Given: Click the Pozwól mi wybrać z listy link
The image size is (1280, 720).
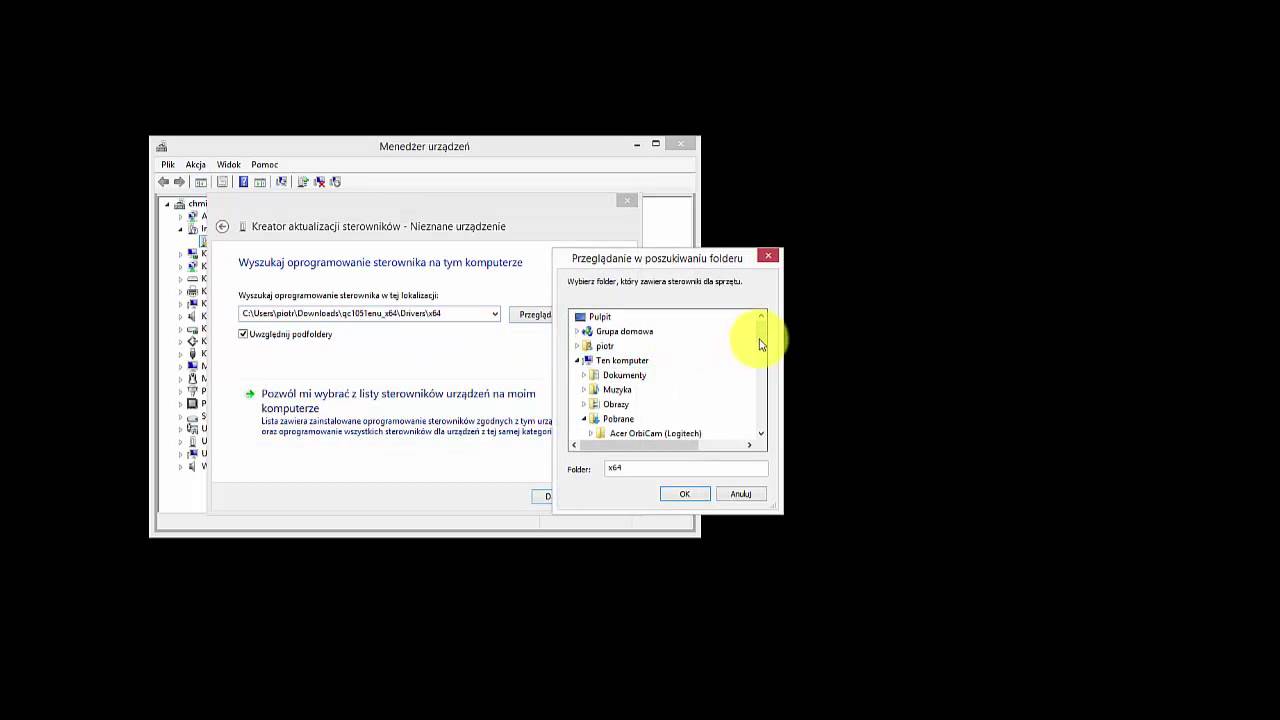Looking at the screenshot, I should pyautogui.click(x=399, y=401).
